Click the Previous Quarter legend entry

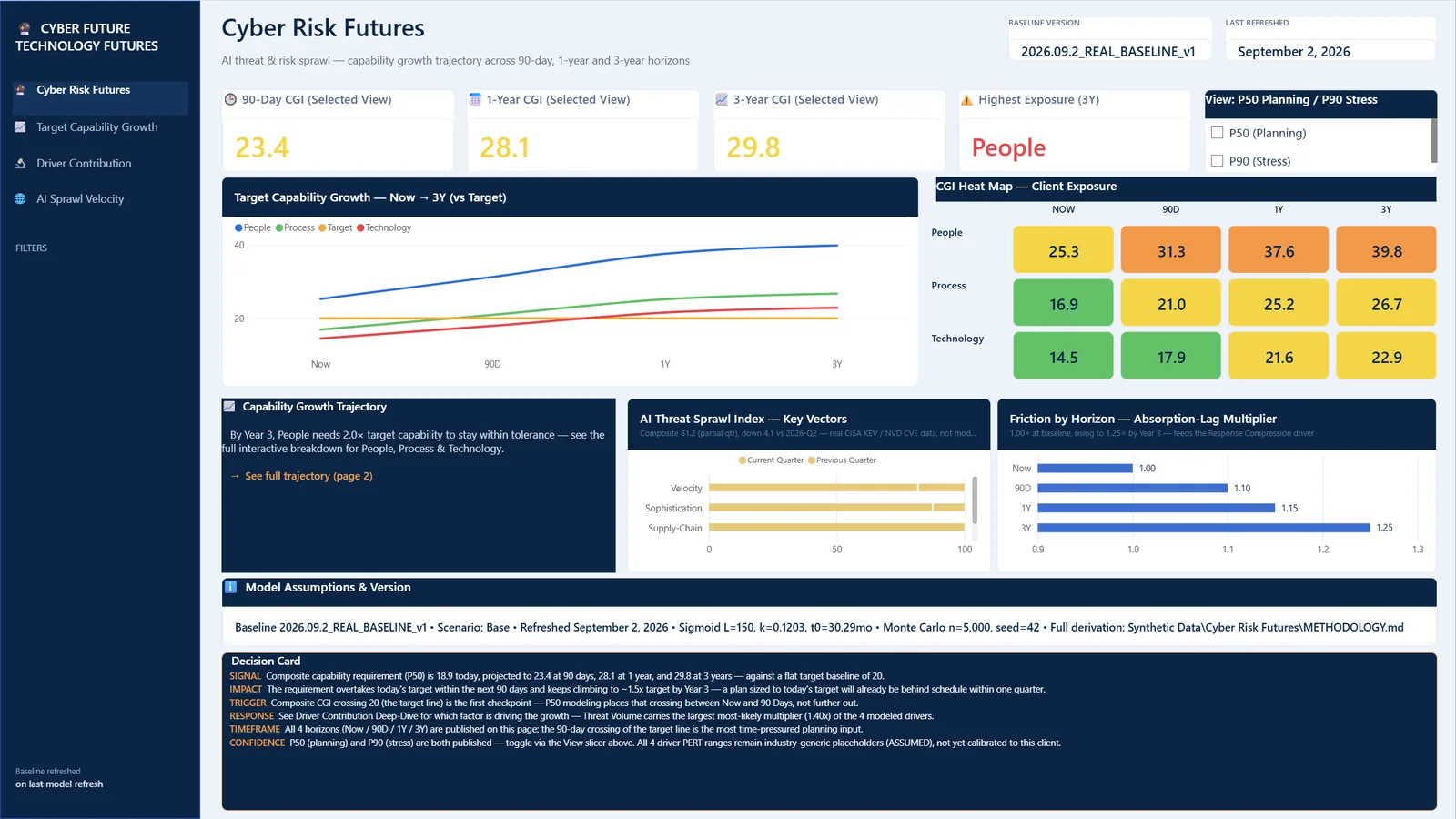[x=842, y=460]
